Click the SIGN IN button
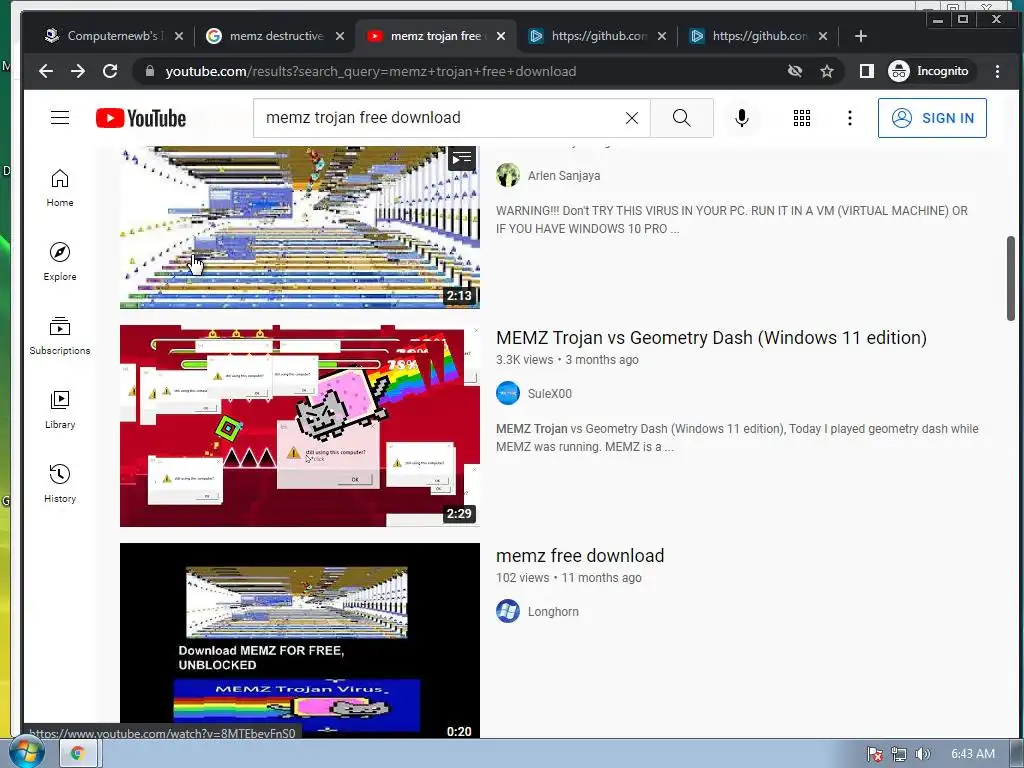This screenshot has width=1024, height=768. (932, 118)
